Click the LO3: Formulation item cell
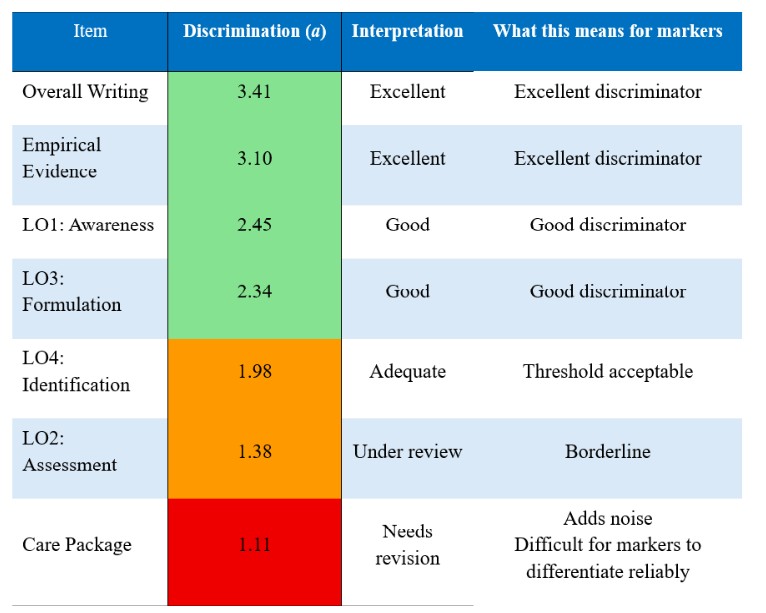The image size is (766, 613). point(90,299)
